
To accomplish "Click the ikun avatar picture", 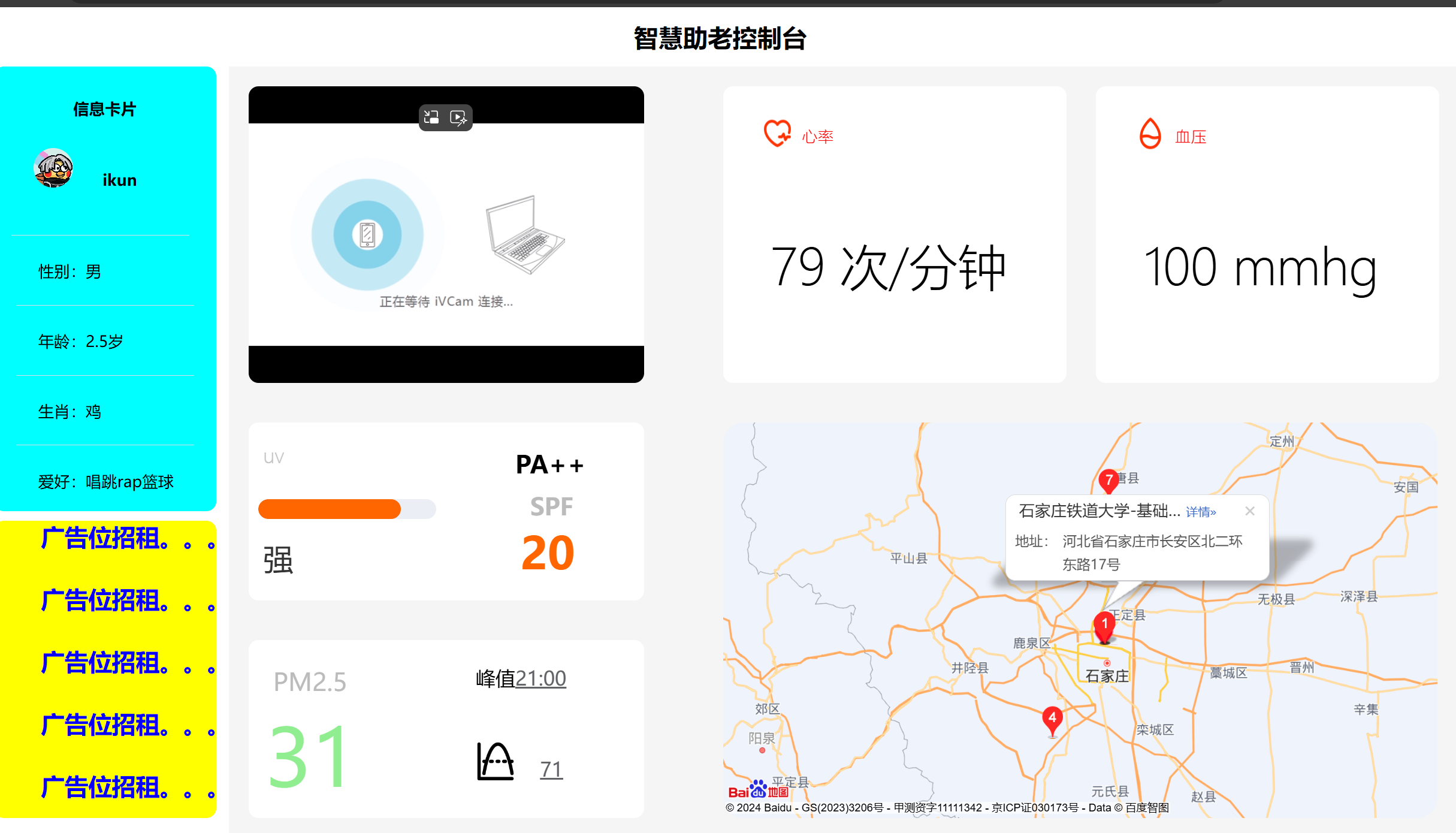I will pyautogui.click(x=53, y=168).
